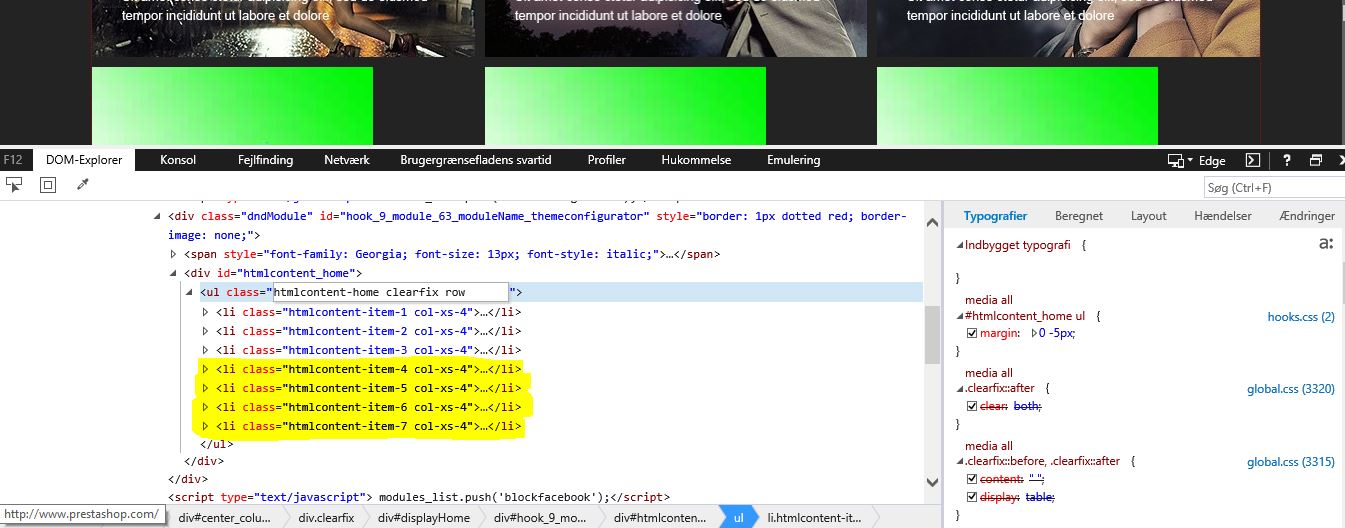The width and height of the screenshot is (1345, 528).
Task: Click the div#displayHome breadcrumb
Action: (x=424, y=517)
